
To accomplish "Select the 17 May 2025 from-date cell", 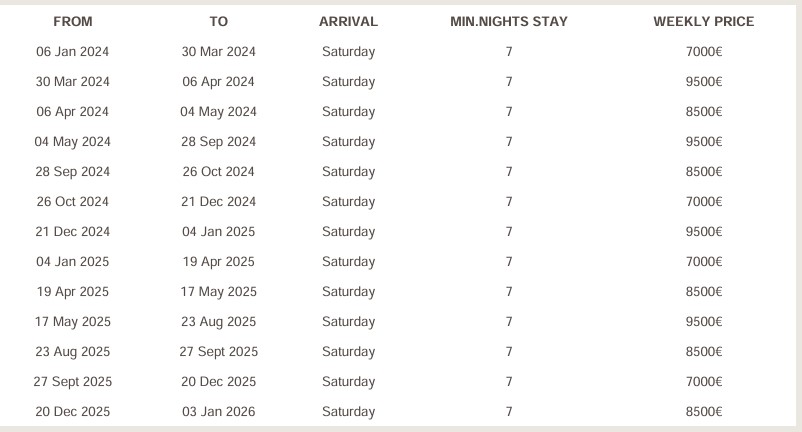I will 73,322.
